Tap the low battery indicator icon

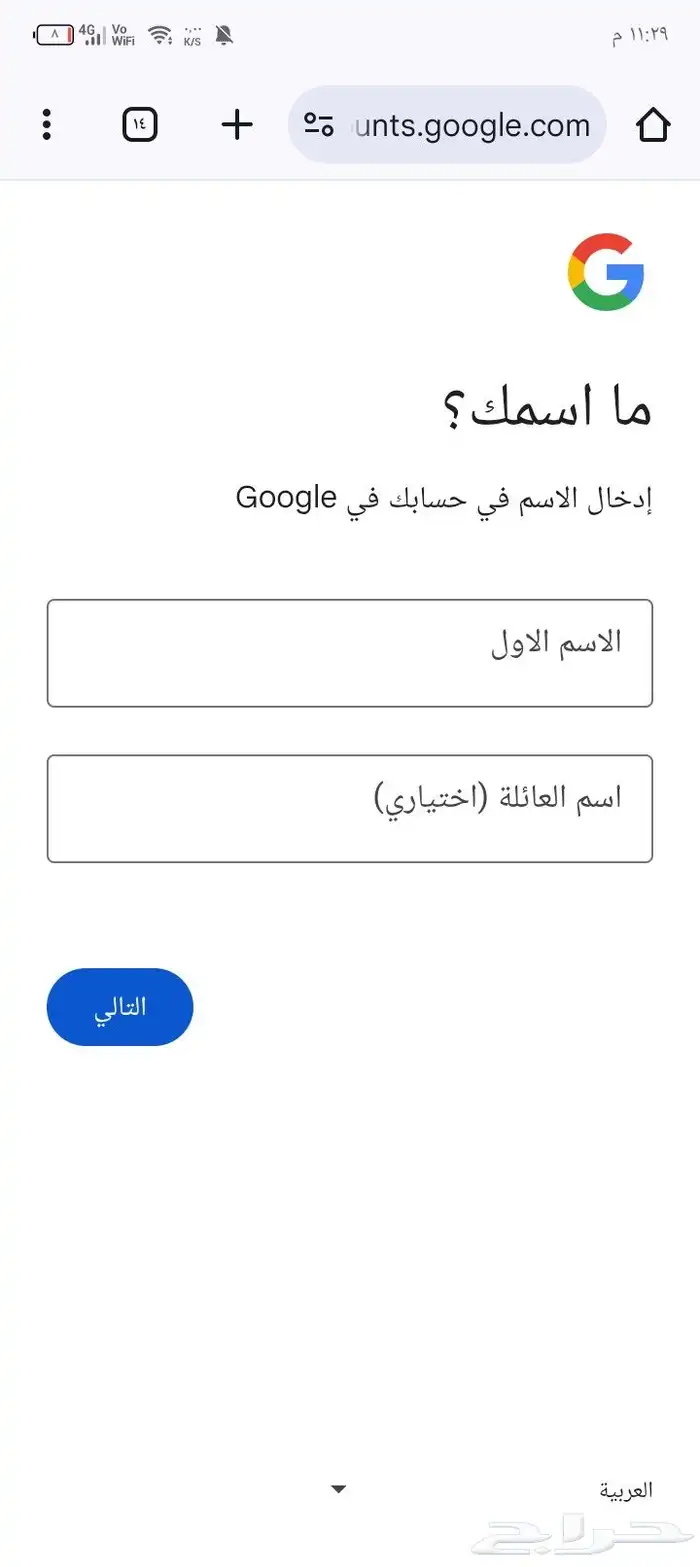coord(54,36)
